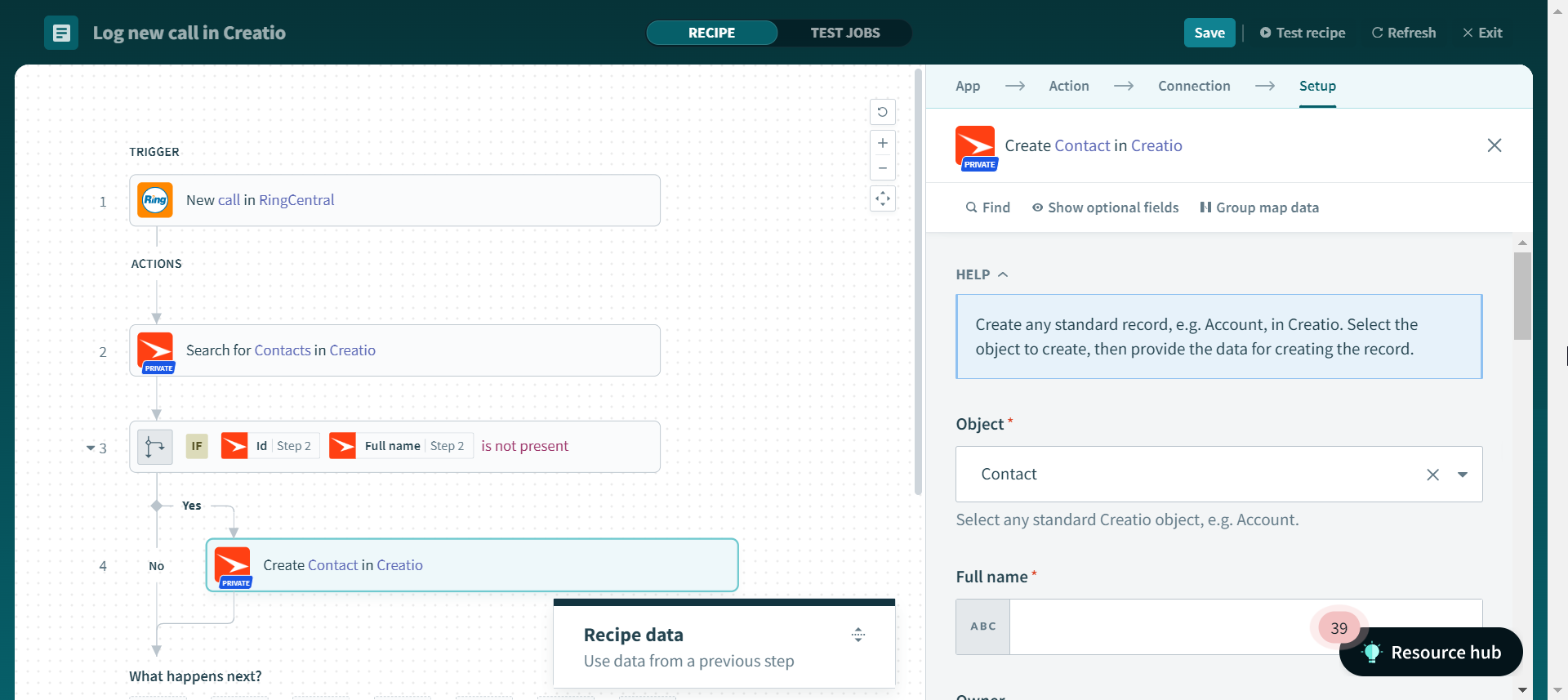
Task: Select the Create Contact in Creatio step
Action: tap(472, 565)
